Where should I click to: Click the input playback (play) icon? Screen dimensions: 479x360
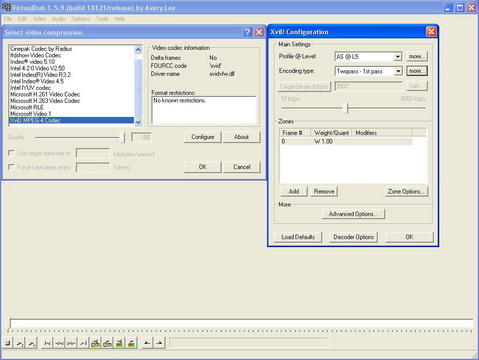pyautogui.click(x=20, y=343)
